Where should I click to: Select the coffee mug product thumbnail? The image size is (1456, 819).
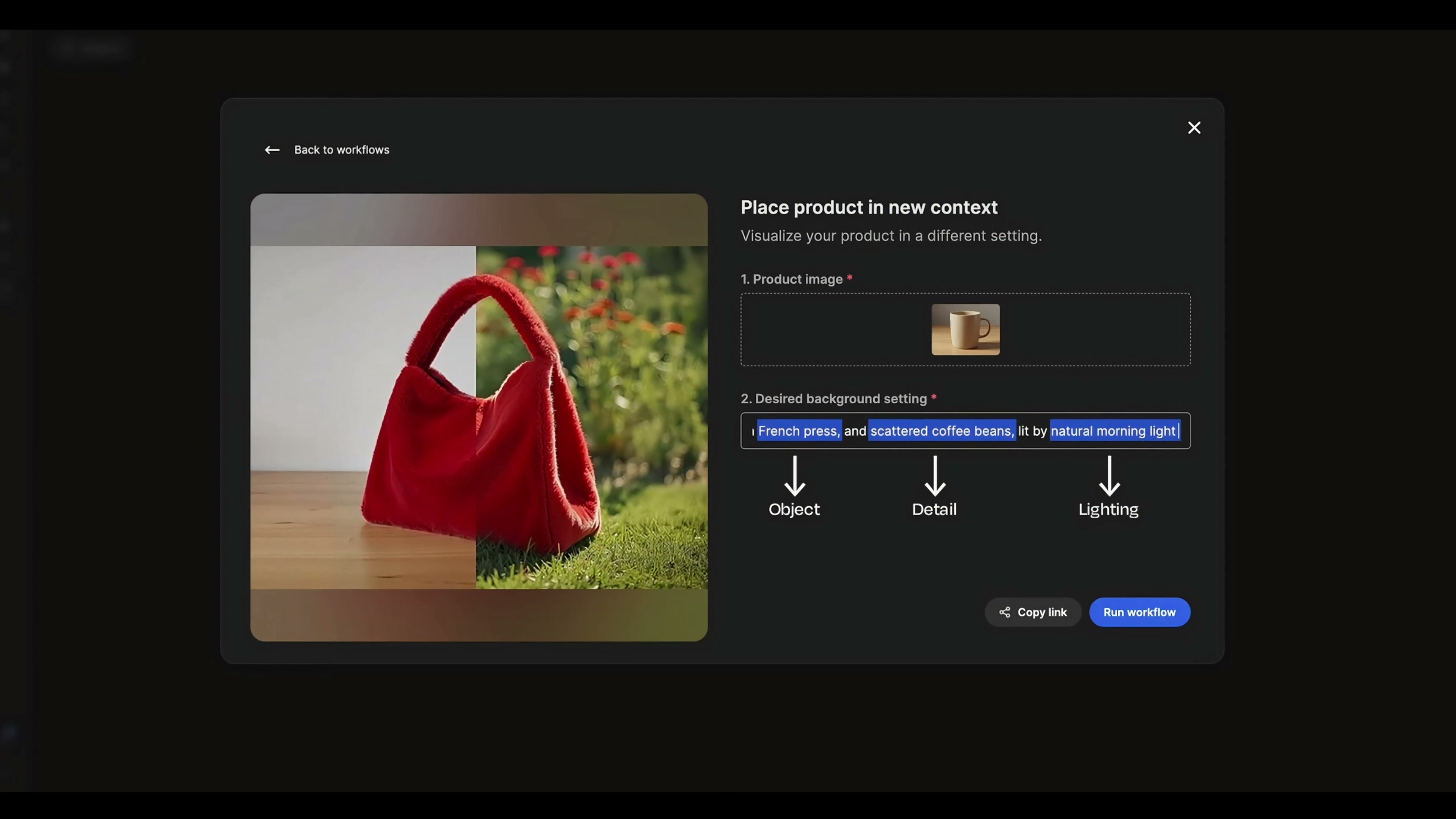965,329
